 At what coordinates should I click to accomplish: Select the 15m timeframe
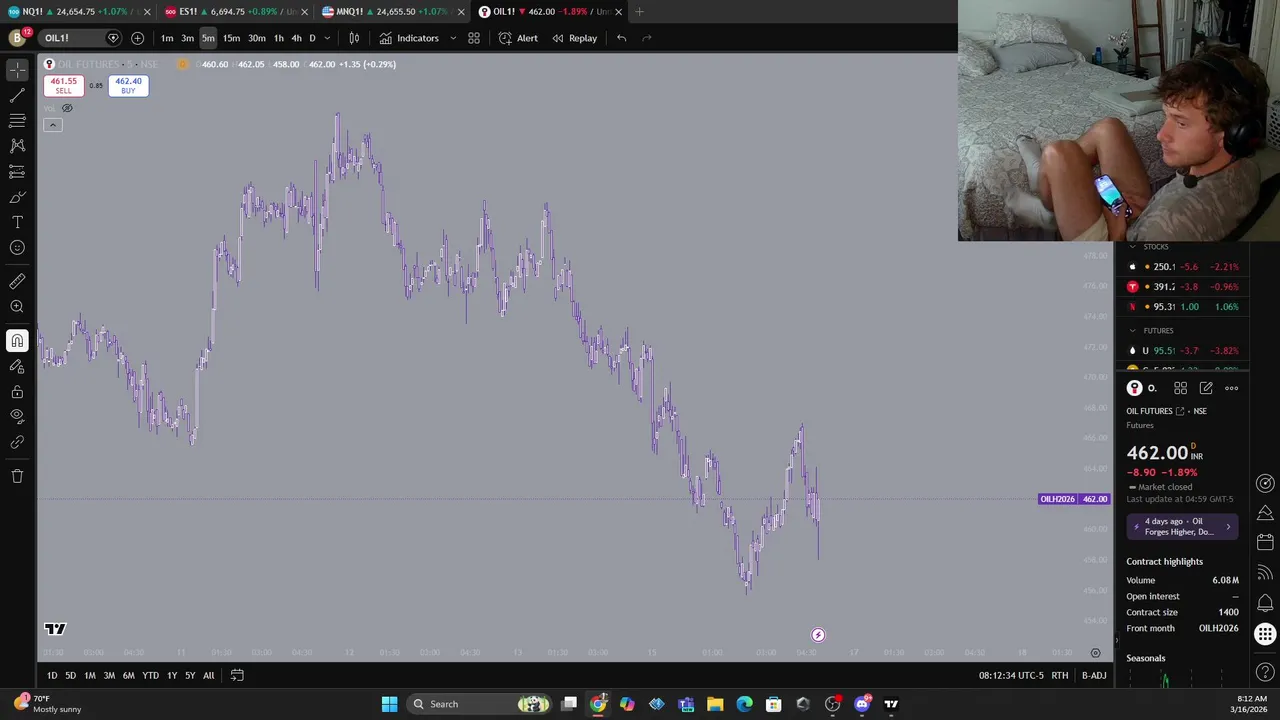coord(231,38)
